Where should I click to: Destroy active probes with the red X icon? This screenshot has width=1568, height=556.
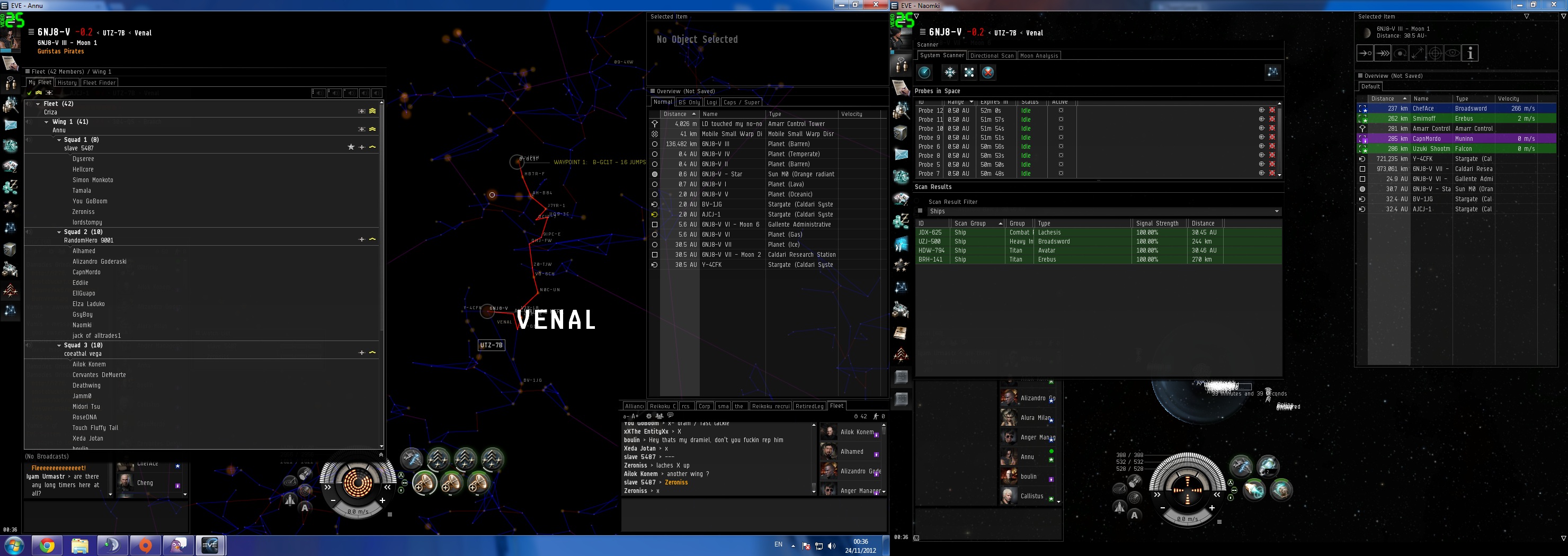[988, 73]
